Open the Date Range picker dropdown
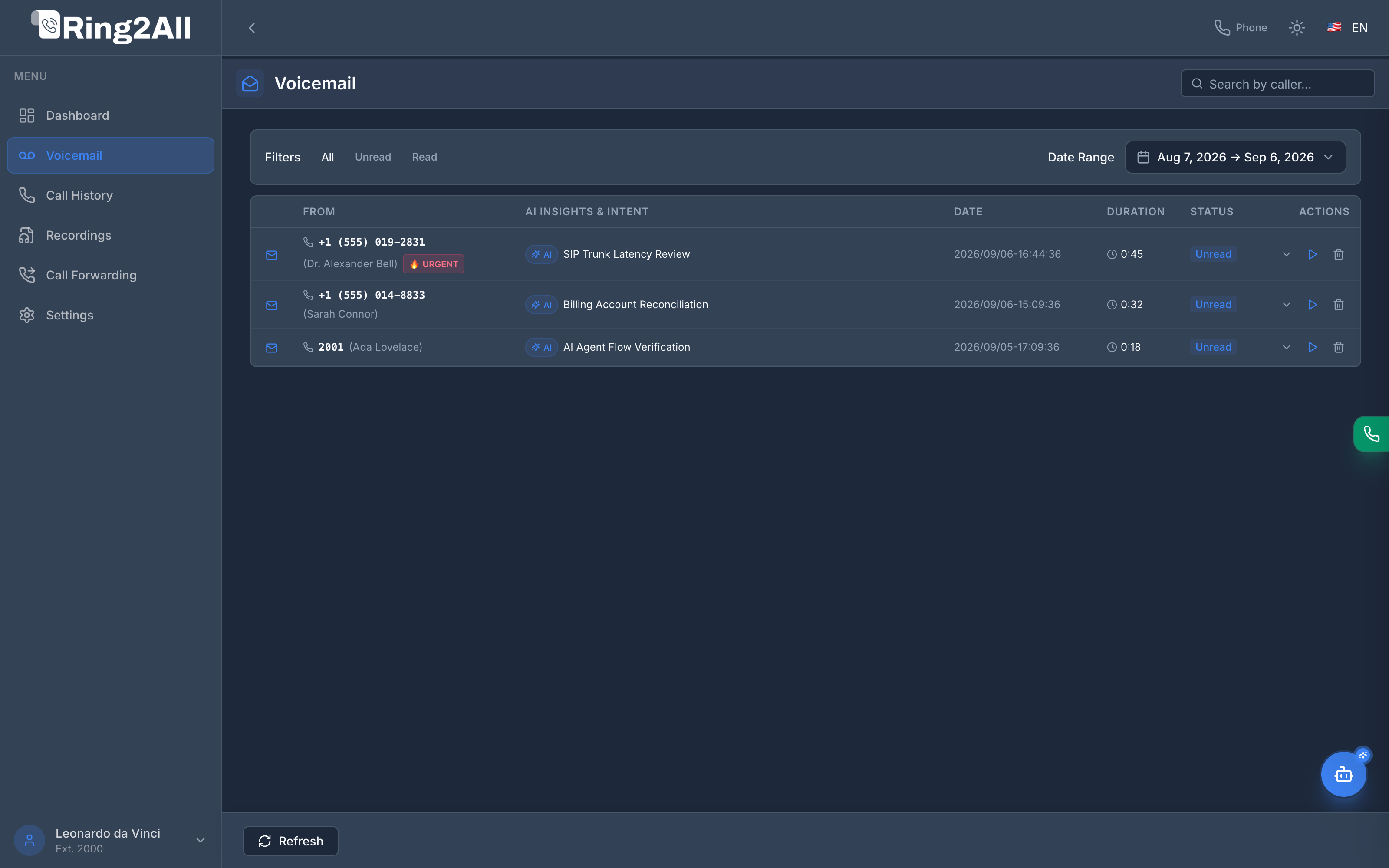1389x868 pixels. [1235, 157]
